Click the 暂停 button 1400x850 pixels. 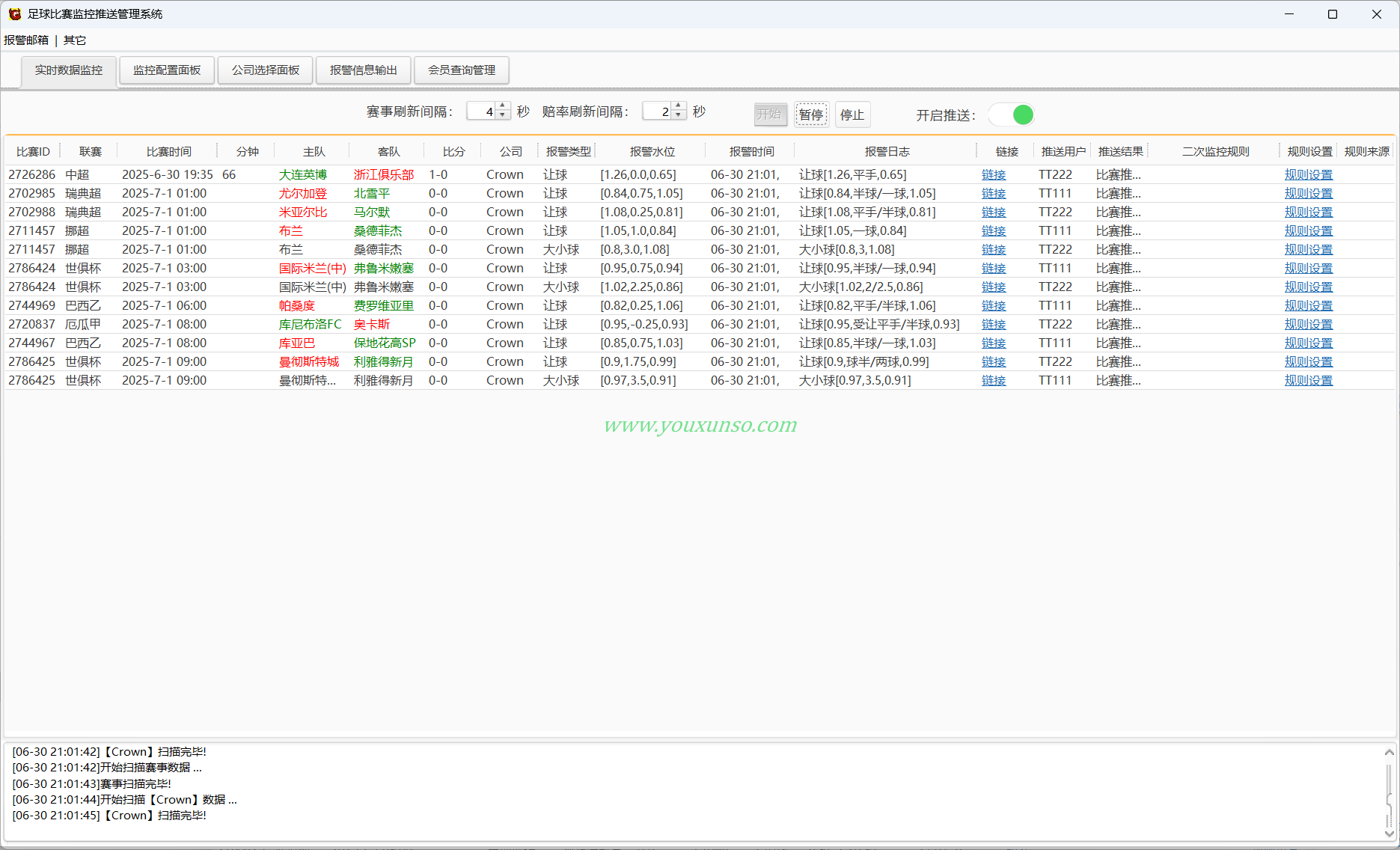point(811,114)
